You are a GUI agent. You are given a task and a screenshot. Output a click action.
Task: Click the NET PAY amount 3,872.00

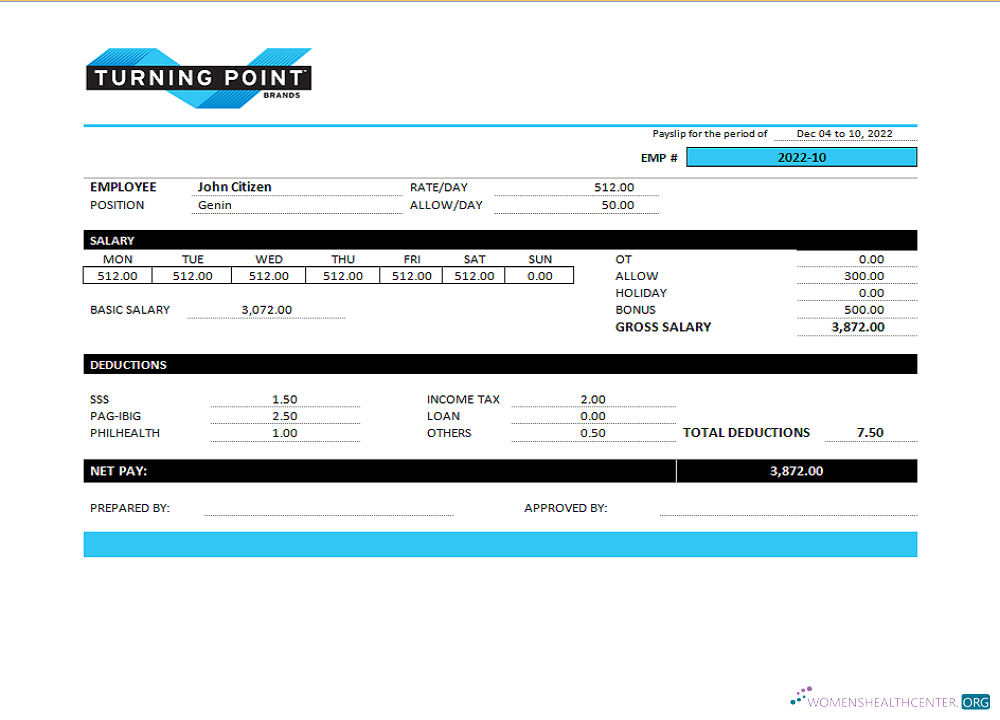[795, 470]
